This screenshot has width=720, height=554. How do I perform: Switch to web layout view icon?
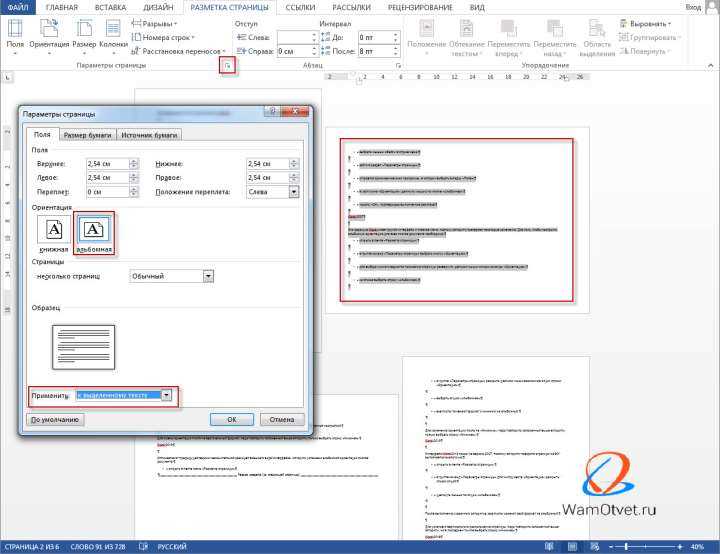click(x=595, y=547)
